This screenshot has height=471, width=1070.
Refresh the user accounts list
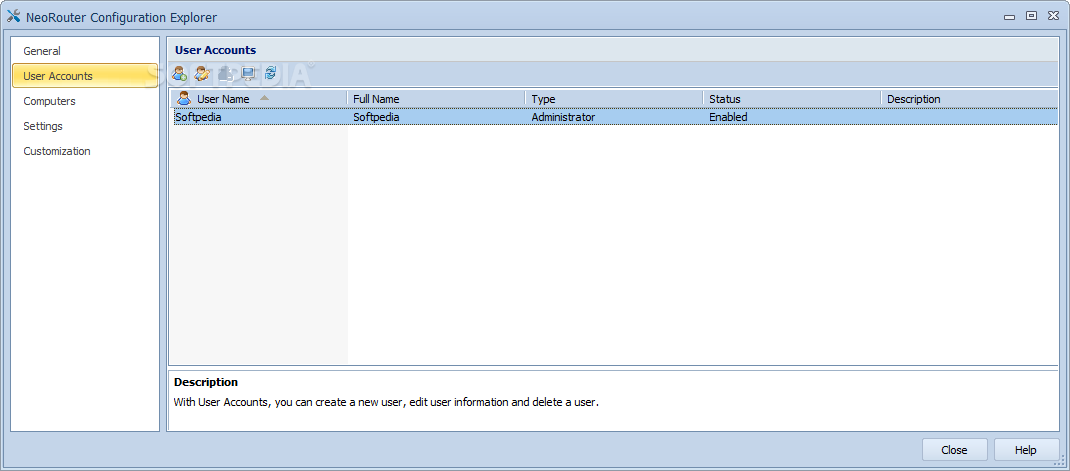[270, 73]
